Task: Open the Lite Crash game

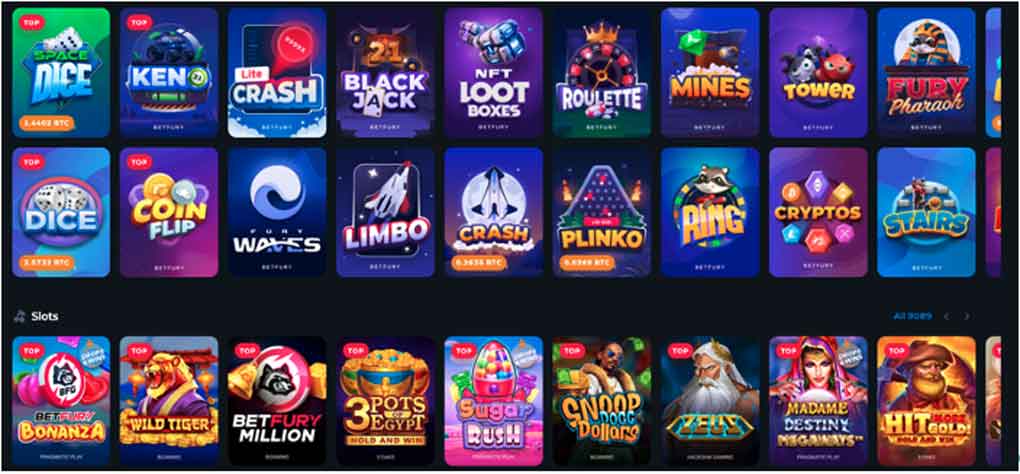Action: [277, 72]
